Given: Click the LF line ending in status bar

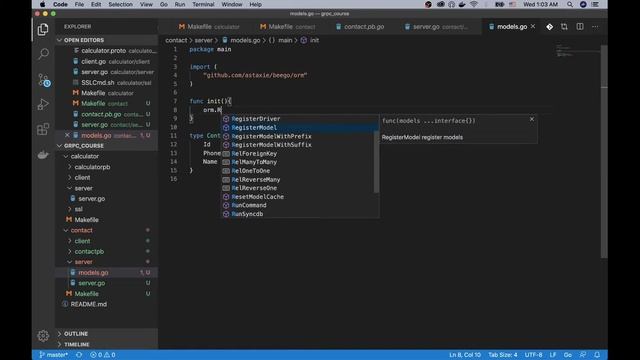Looking at the screenshot, I should pos(553,355).
